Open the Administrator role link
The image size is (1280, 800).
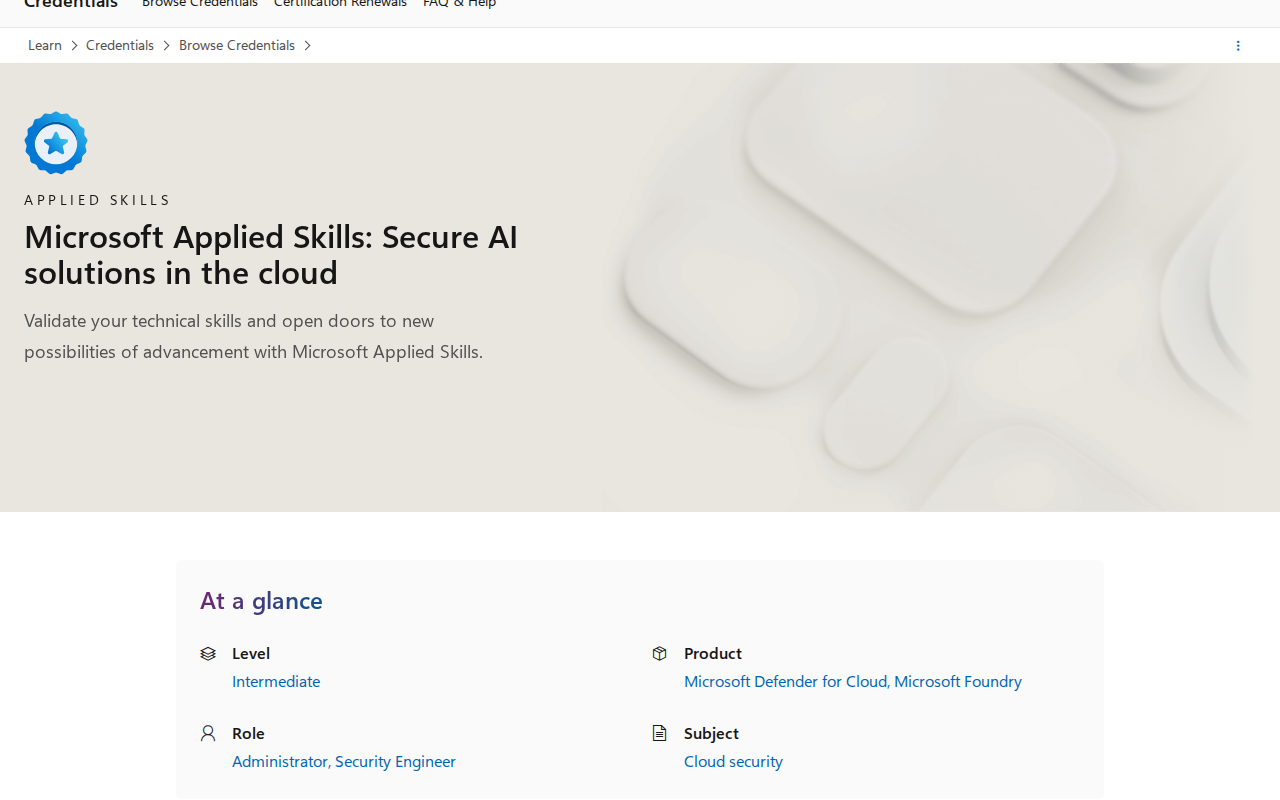279,761
